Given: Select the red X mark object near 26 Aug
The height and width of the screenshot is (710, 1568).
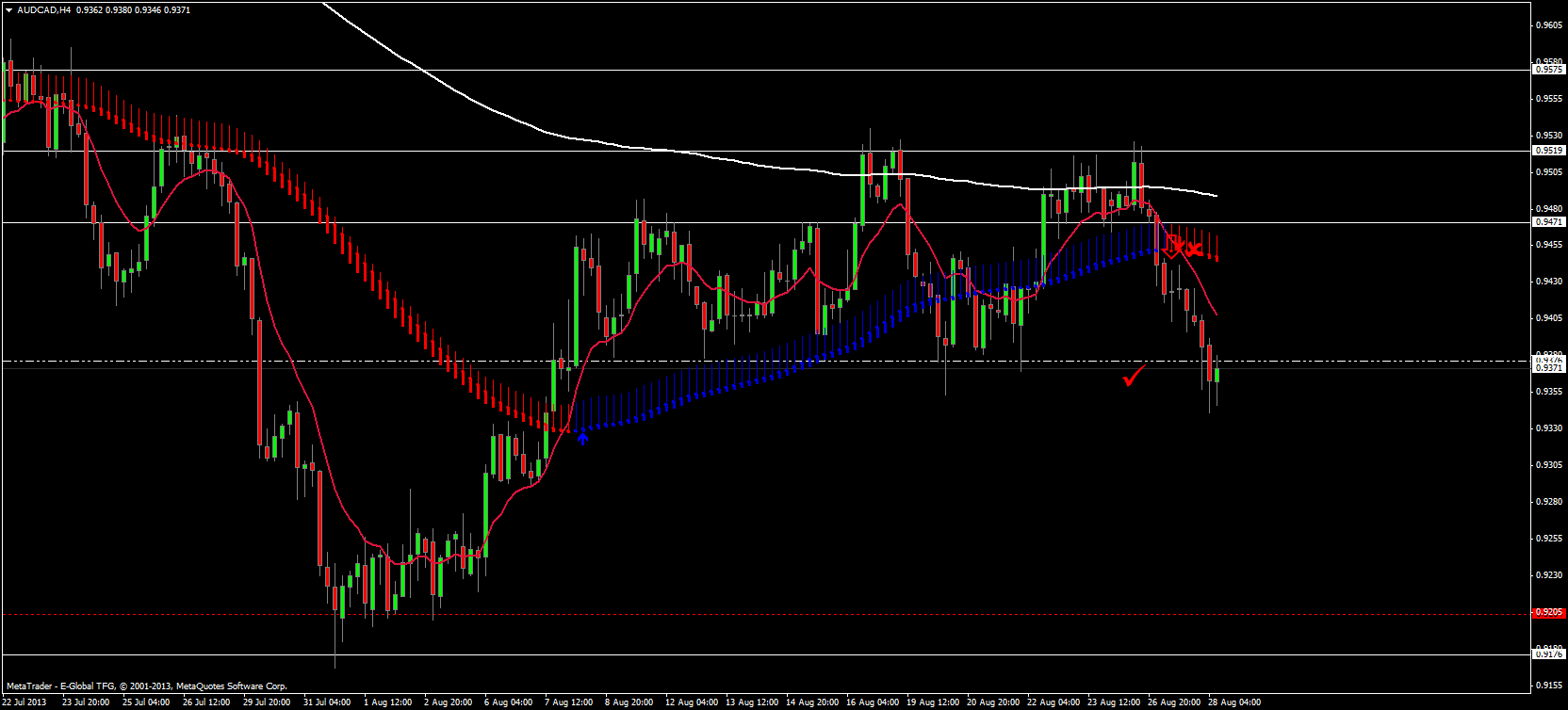Looking at the screenshot, I should point(1194,250).
